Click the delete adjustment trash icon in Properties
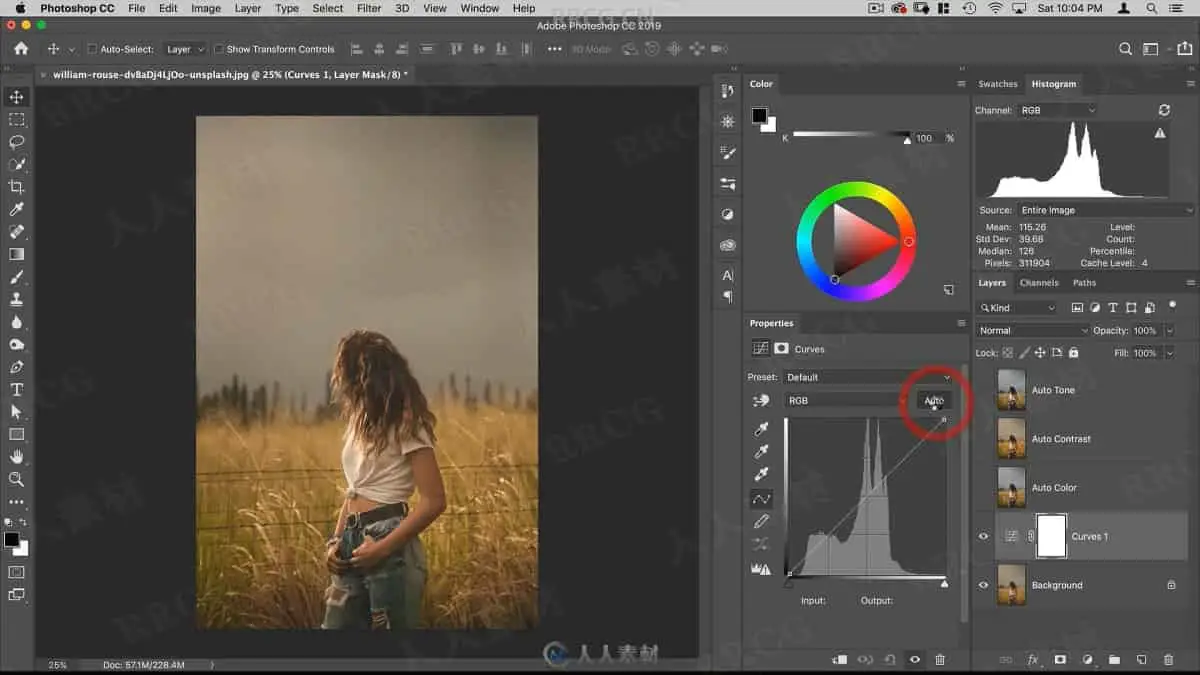This screenshot has height=675, width=1200. click(939, 660)
